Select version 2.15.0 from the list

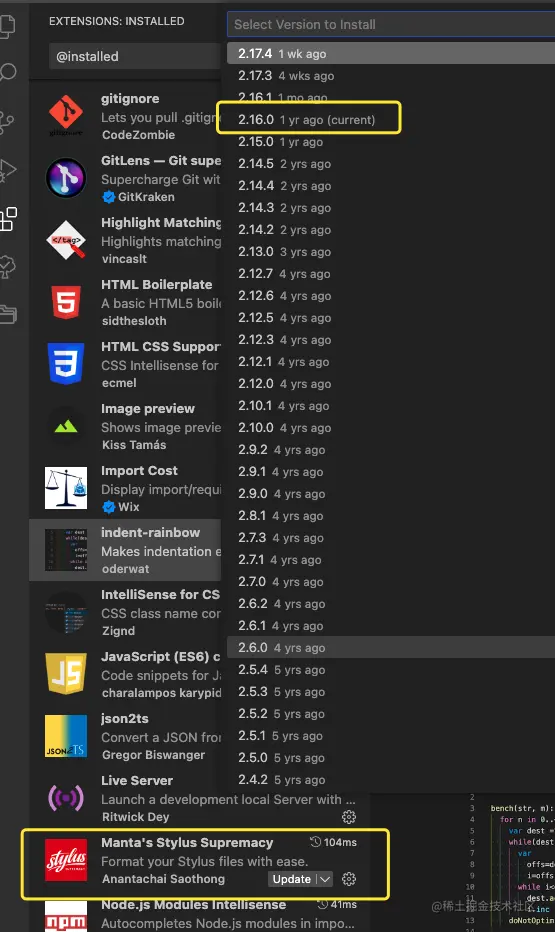pyautogui.click(x=391, y=141)
